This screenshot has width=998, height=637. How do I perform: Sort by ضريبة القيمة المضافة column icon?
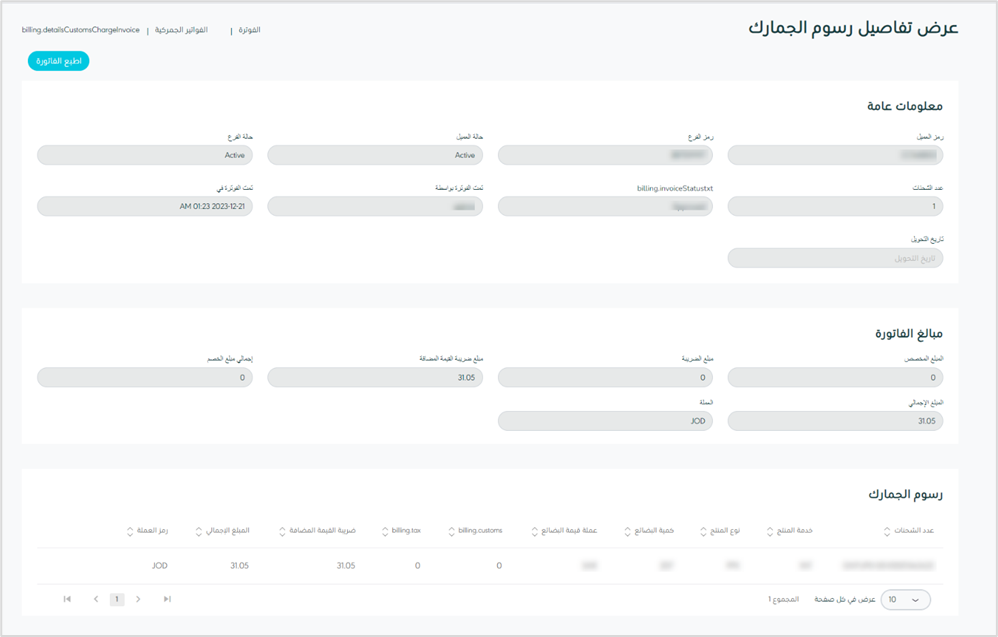click(284, 531)
